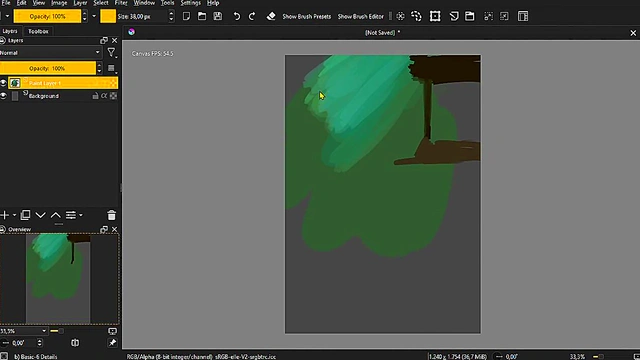Open the dropdown arrow left of brush Opacity
This screenshot has height=360, width=640.
(x=7, y=16)
